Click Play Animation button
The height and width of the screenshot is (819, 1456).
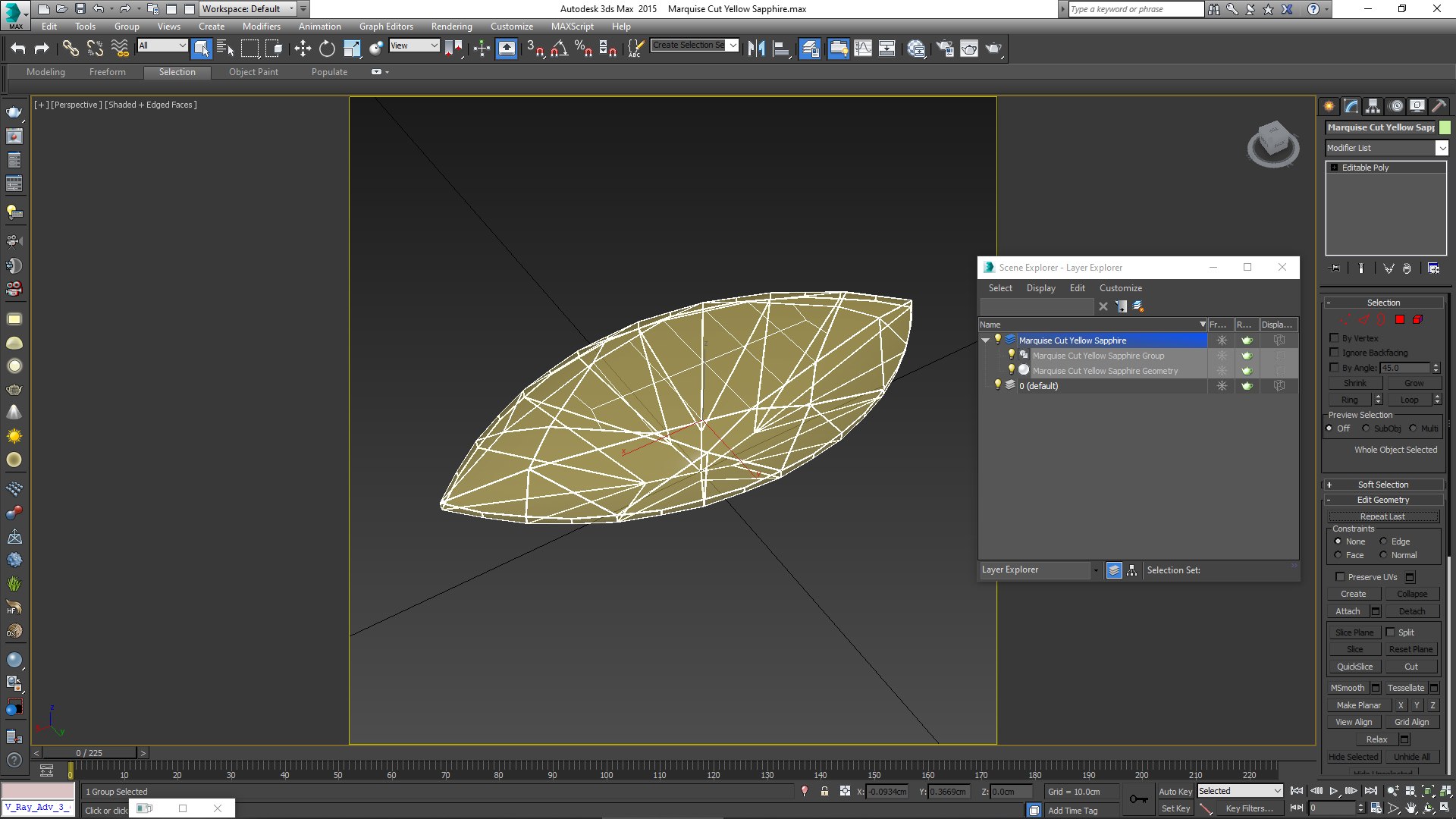[1334, 791]
